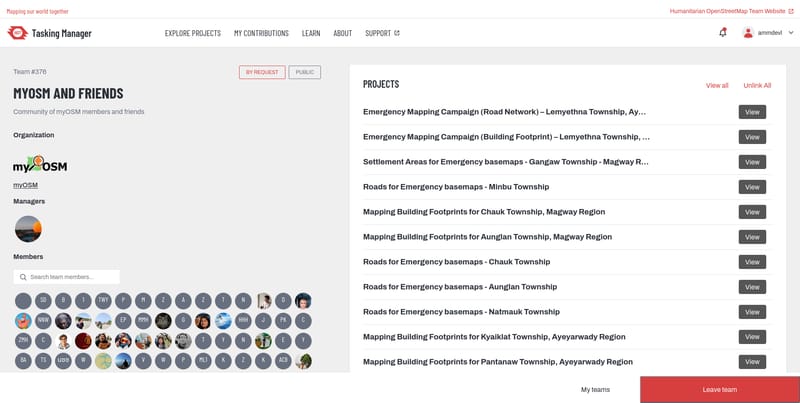
Task: Click View all projects link
Action: coord(717,85)
